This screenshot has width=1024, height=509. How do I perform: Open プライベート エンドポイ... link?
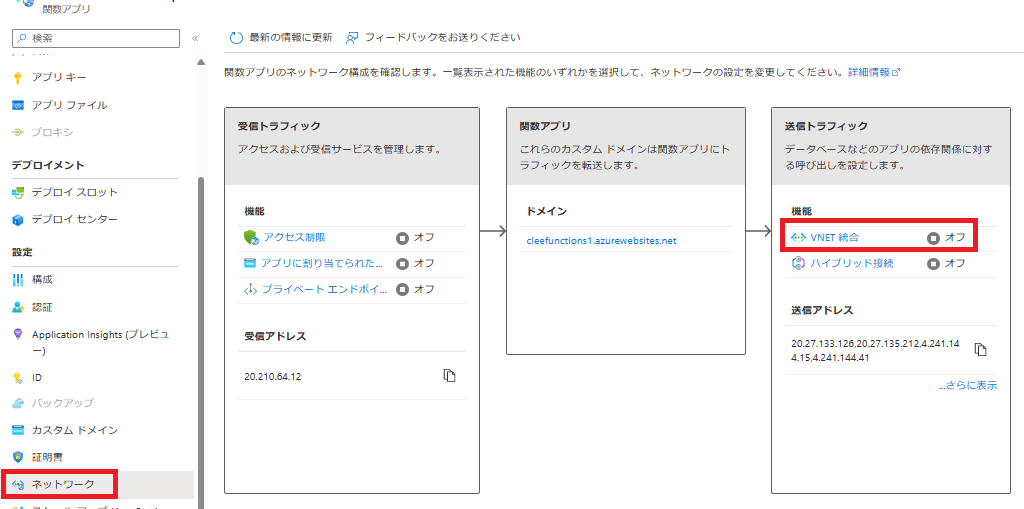pyautogui.click(x=325, y=289)
